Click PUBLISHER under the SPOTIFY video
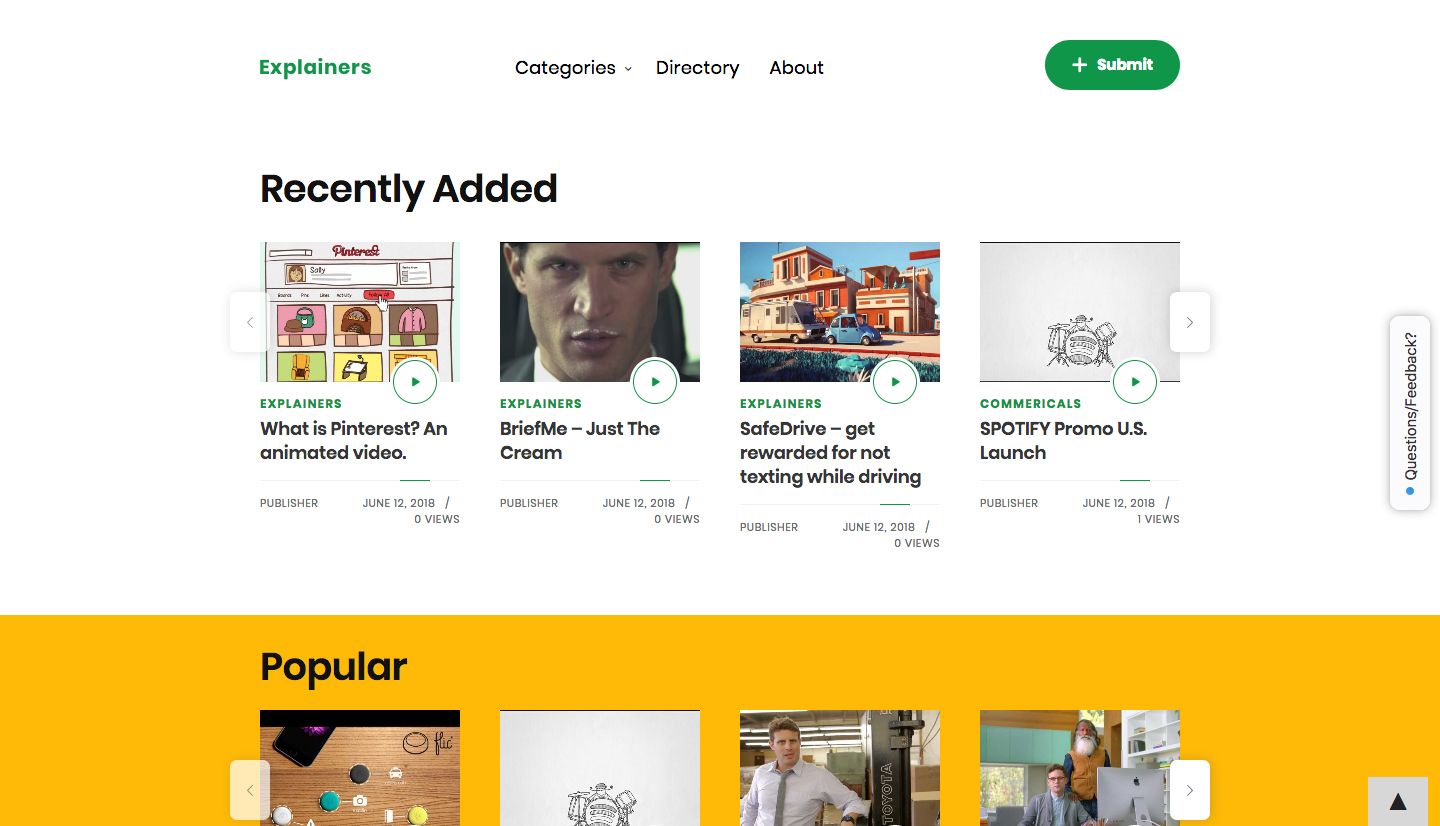The height and width of the screenshot is (826, 1440). coord(1009,503)
